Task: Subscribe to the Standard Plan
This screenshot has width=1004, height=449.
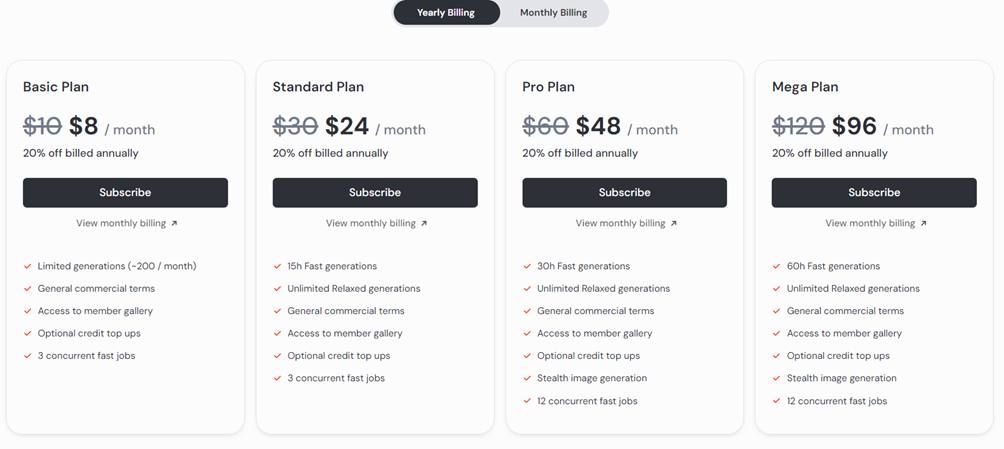Action: pyautogui.click(x=375, y=192)
